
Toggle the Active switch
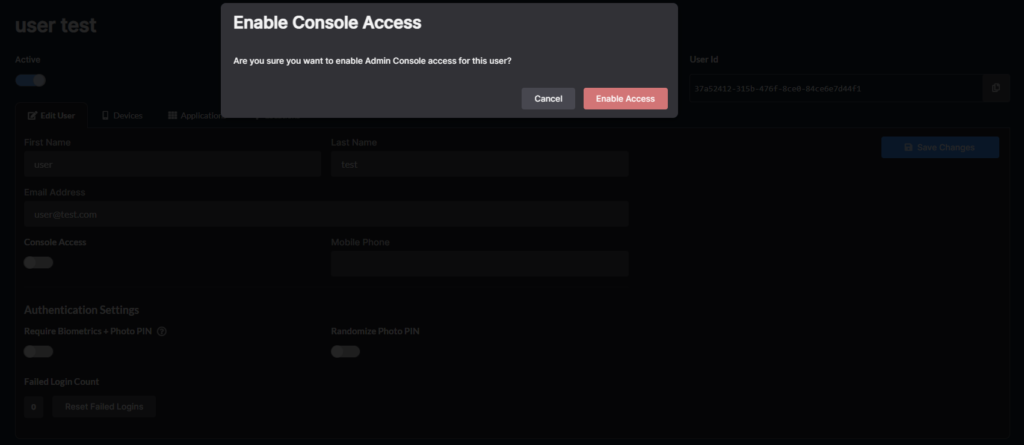point(31,80)
